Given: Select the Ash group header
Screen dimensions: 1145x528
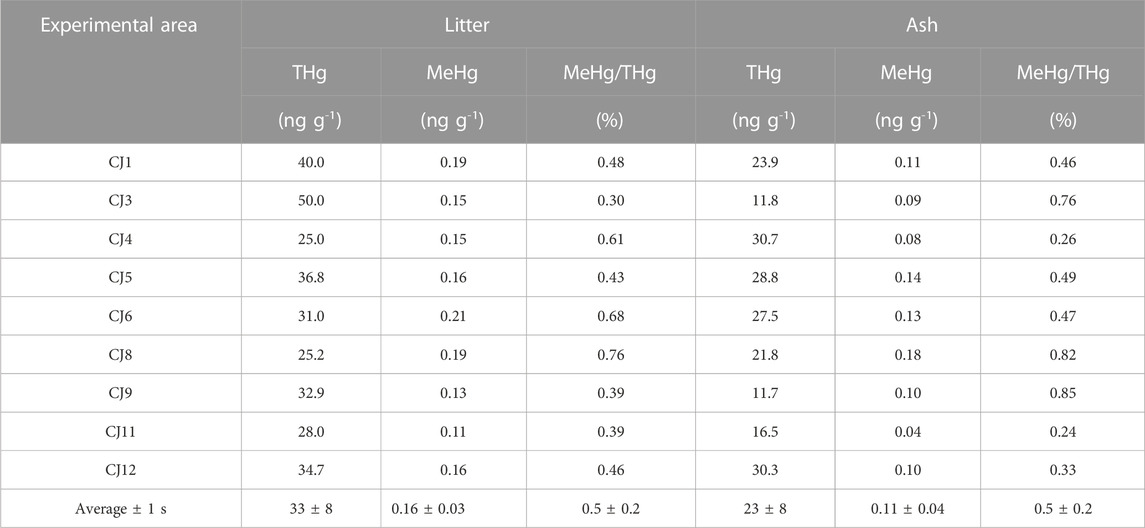Looking at the screenshot, I should (x=920, y=25).
